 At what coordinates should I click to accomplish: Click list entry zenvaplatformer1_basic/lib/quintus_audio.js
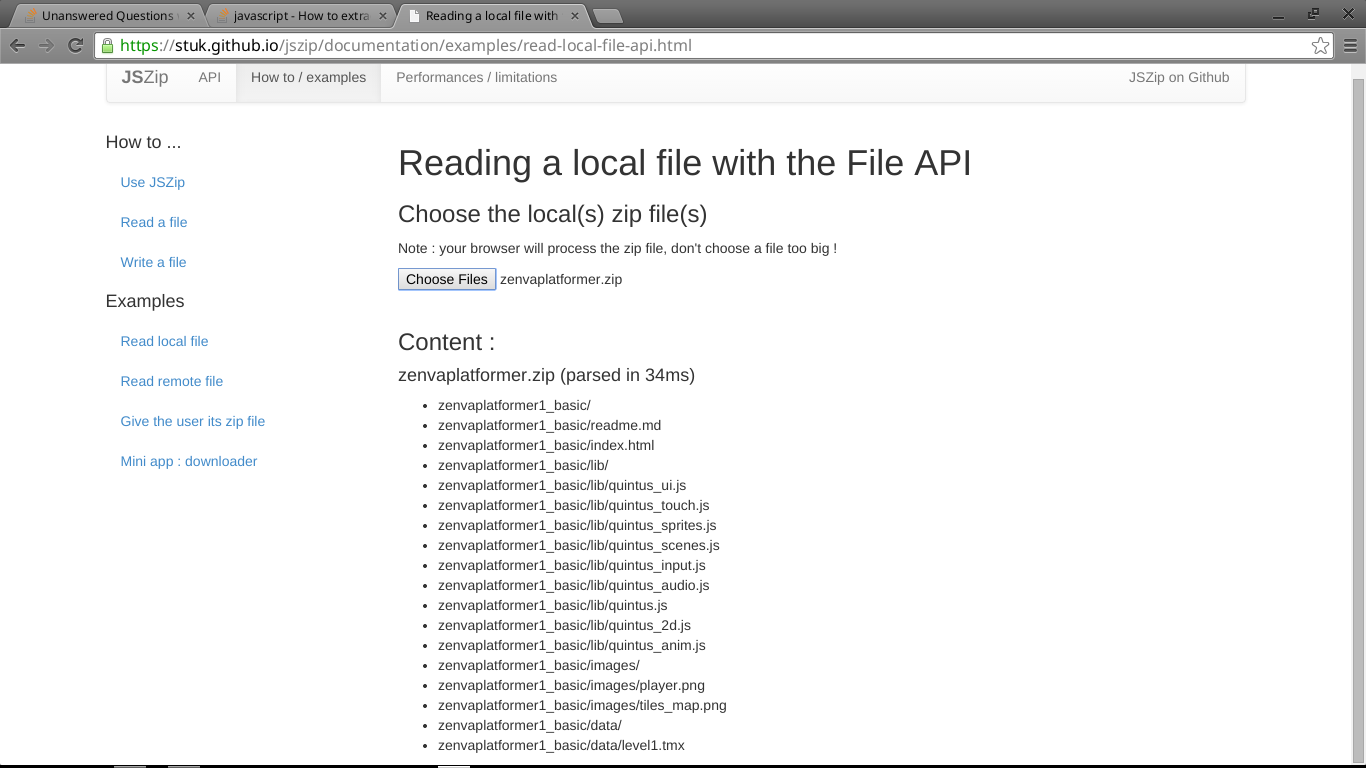click(574, 585)
